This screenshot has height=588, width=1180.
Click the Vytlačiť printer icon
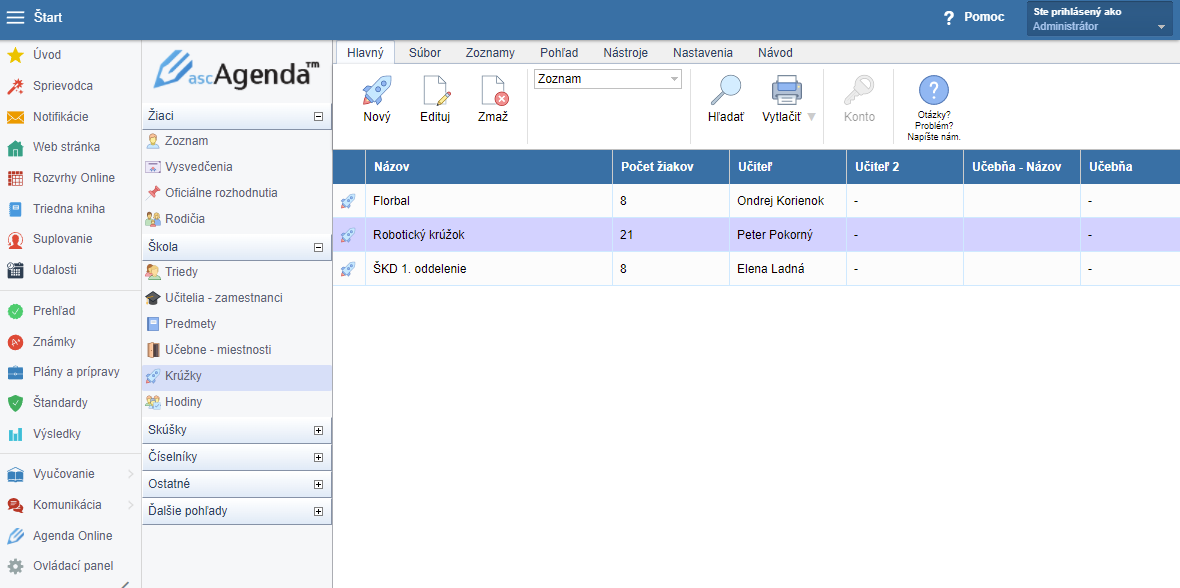pos(786,90)
